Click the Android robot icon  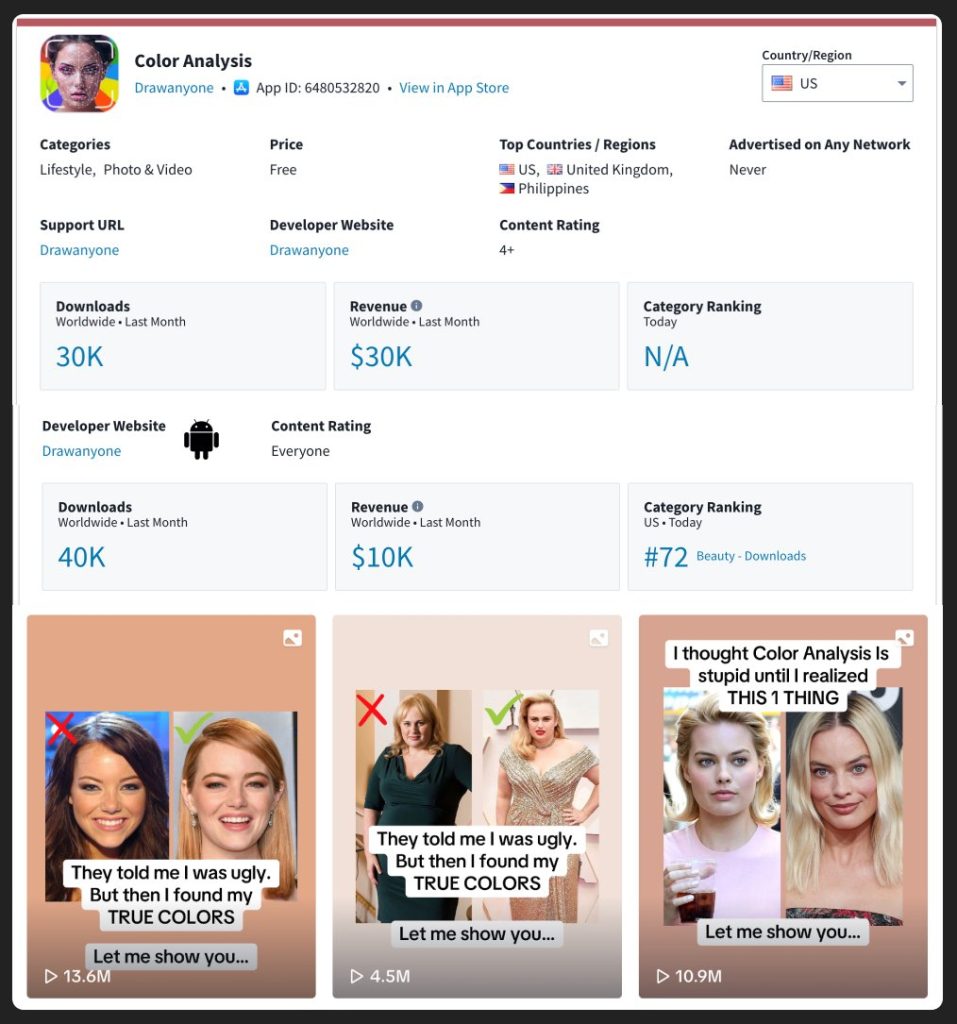pyautogui.click(x=201, y=440)
